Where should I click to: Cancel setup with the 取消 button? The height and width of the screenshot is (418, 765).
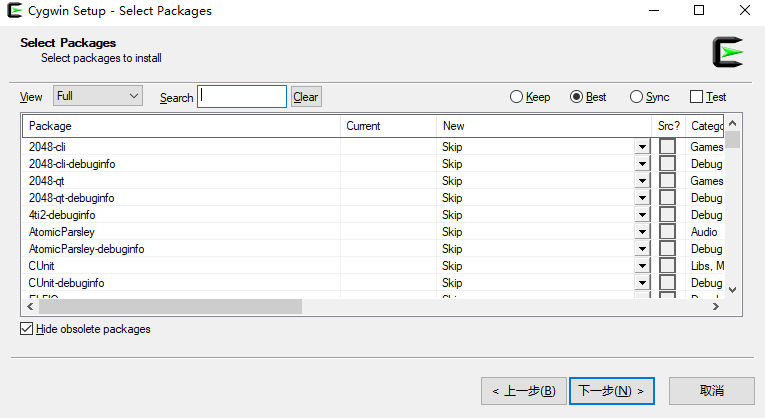click(x=712, y=391)
